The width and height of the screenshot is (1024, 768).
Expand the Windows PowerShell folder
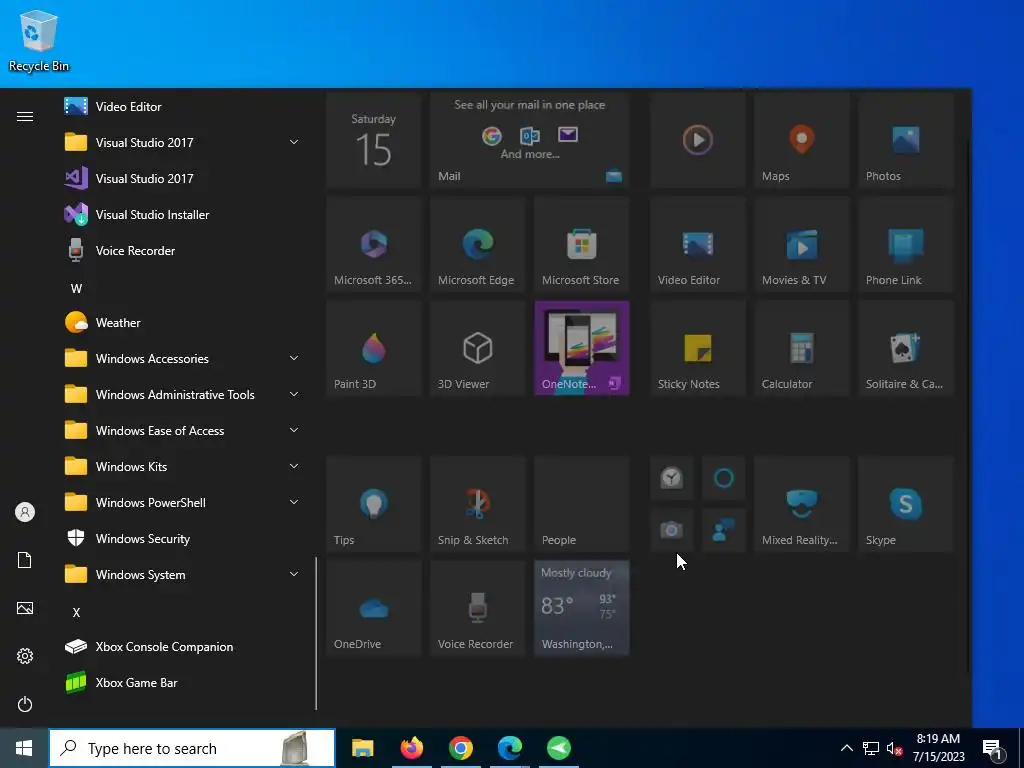(x=182, y=502)
